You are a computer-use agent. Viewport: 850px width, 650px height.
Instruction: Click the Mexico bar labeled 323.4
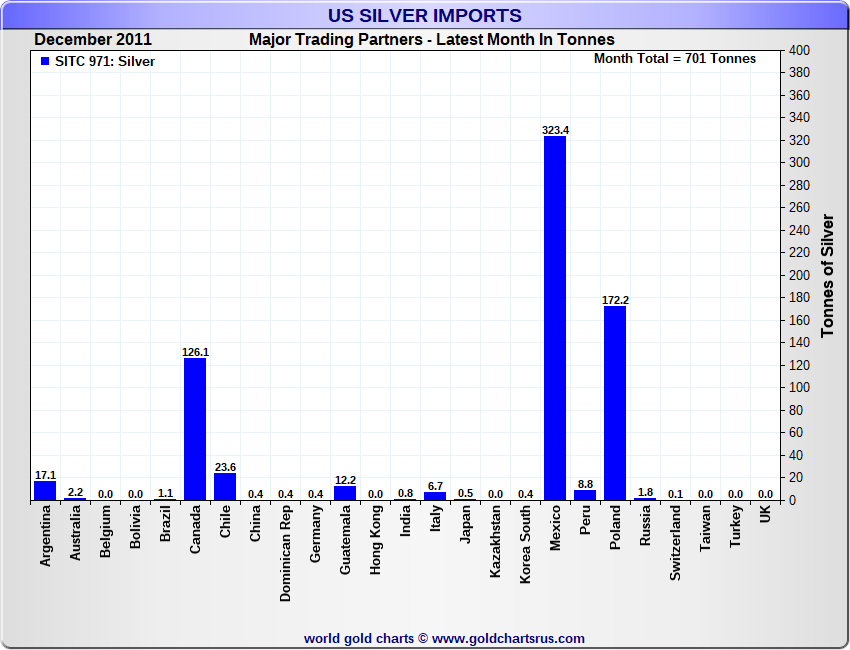[x=555, y=318]
